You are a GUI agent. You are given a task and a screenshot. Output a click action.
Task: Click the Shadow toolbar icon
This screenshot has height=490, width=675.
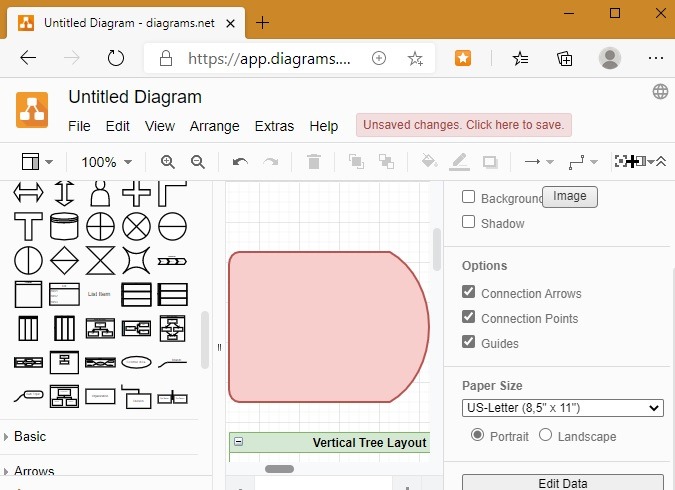[490, 162]
